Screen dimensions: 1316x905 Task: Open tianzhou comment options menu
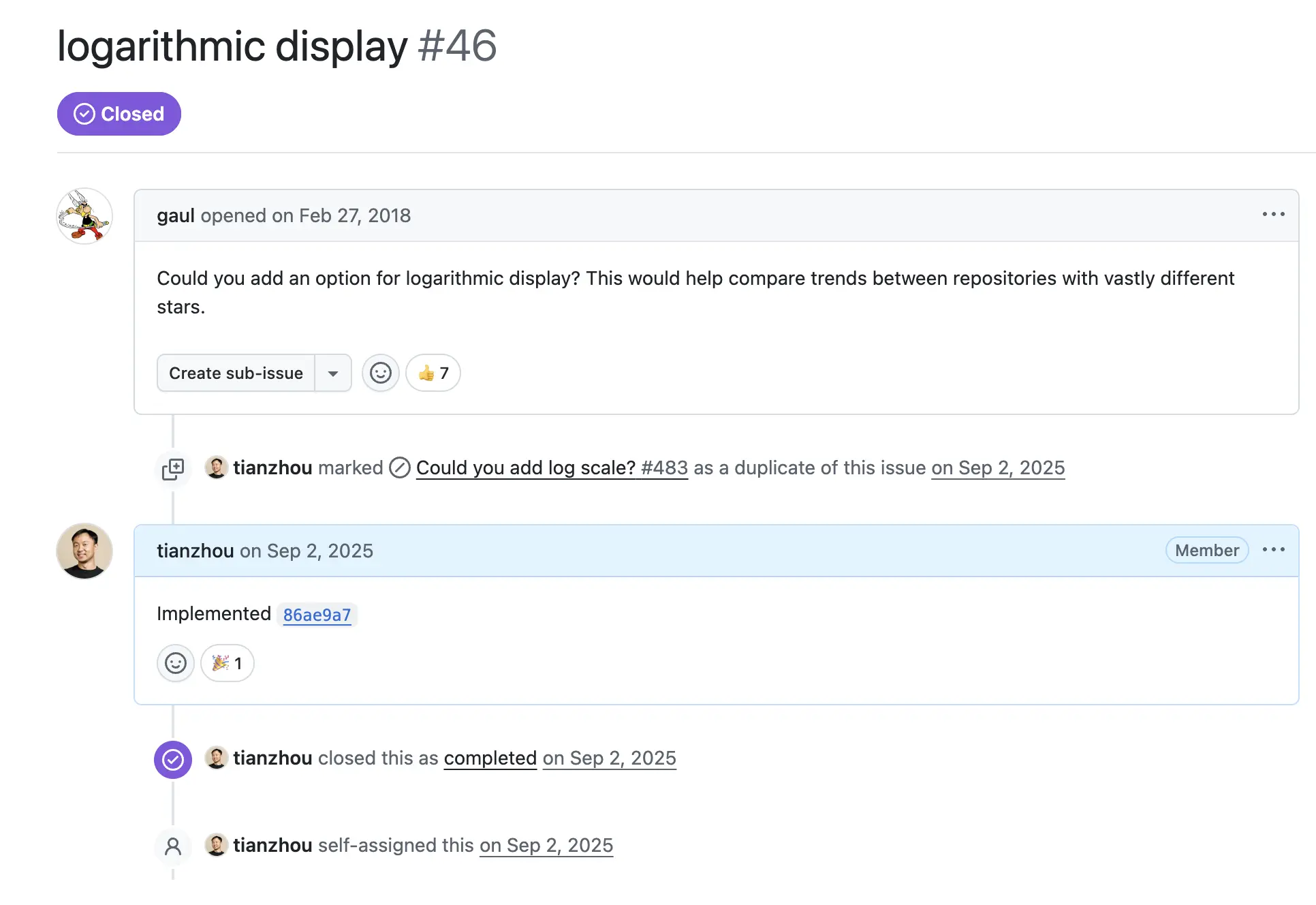1272,550
